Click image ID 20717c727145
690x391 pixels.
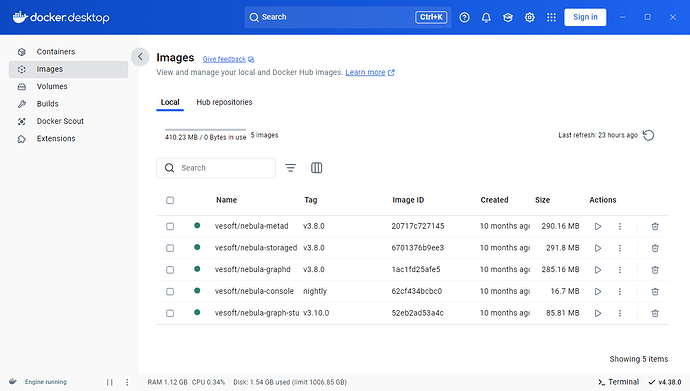418,226
